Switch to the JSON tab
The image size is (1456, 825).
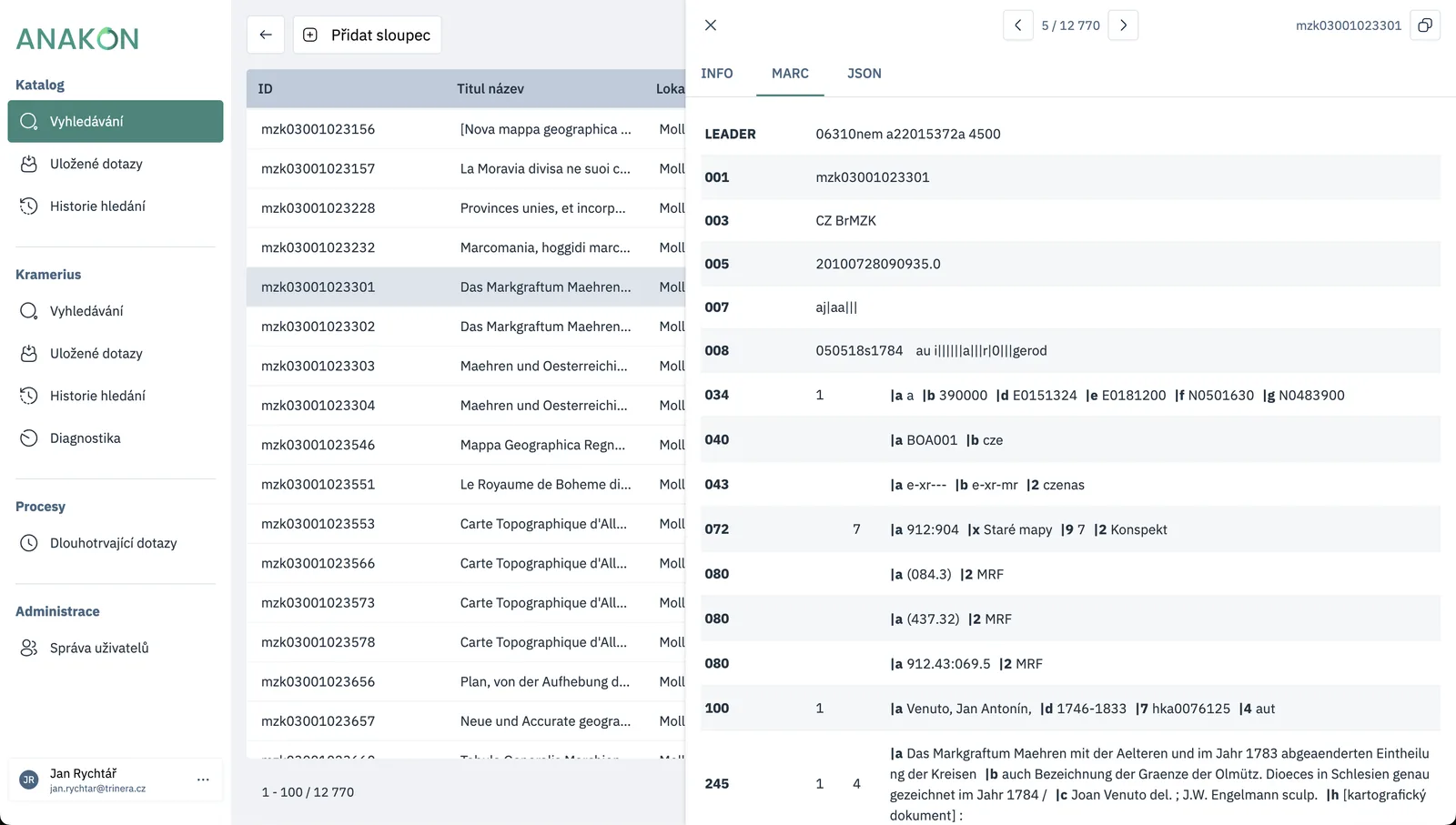point(864,74)
